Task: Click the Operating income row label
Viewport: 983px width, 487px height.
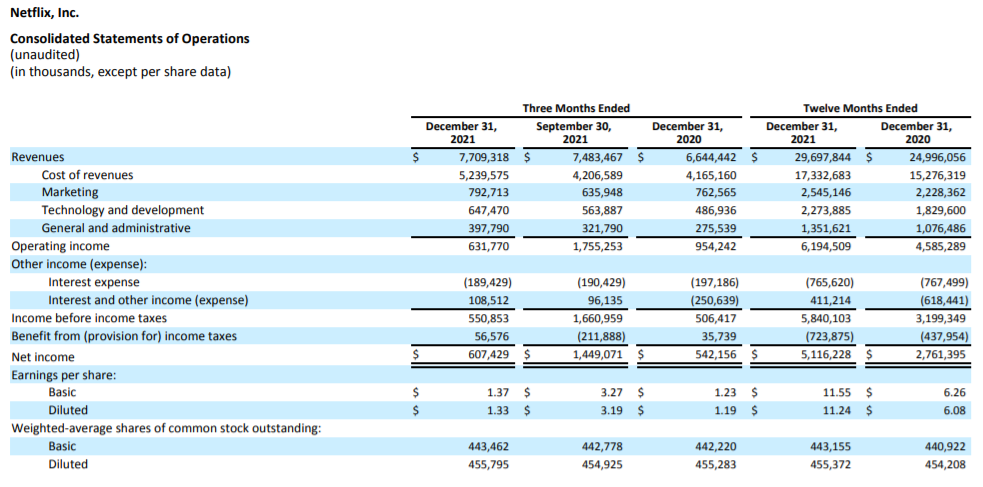Action: click(x=60, y=246)
